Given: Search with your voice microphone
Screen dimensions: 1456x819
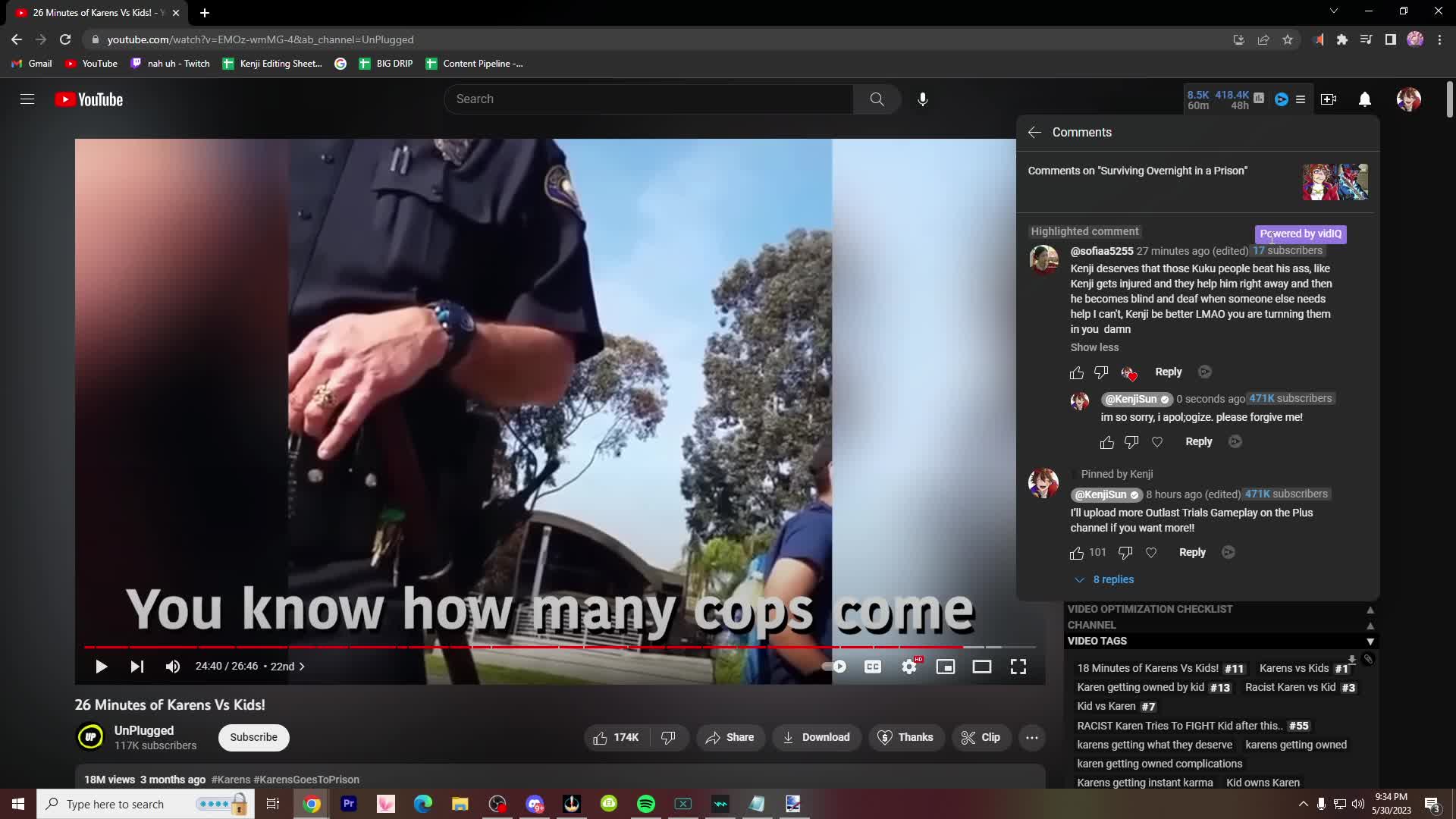Looking at the screenshot, I should click(x=923, y=99).
